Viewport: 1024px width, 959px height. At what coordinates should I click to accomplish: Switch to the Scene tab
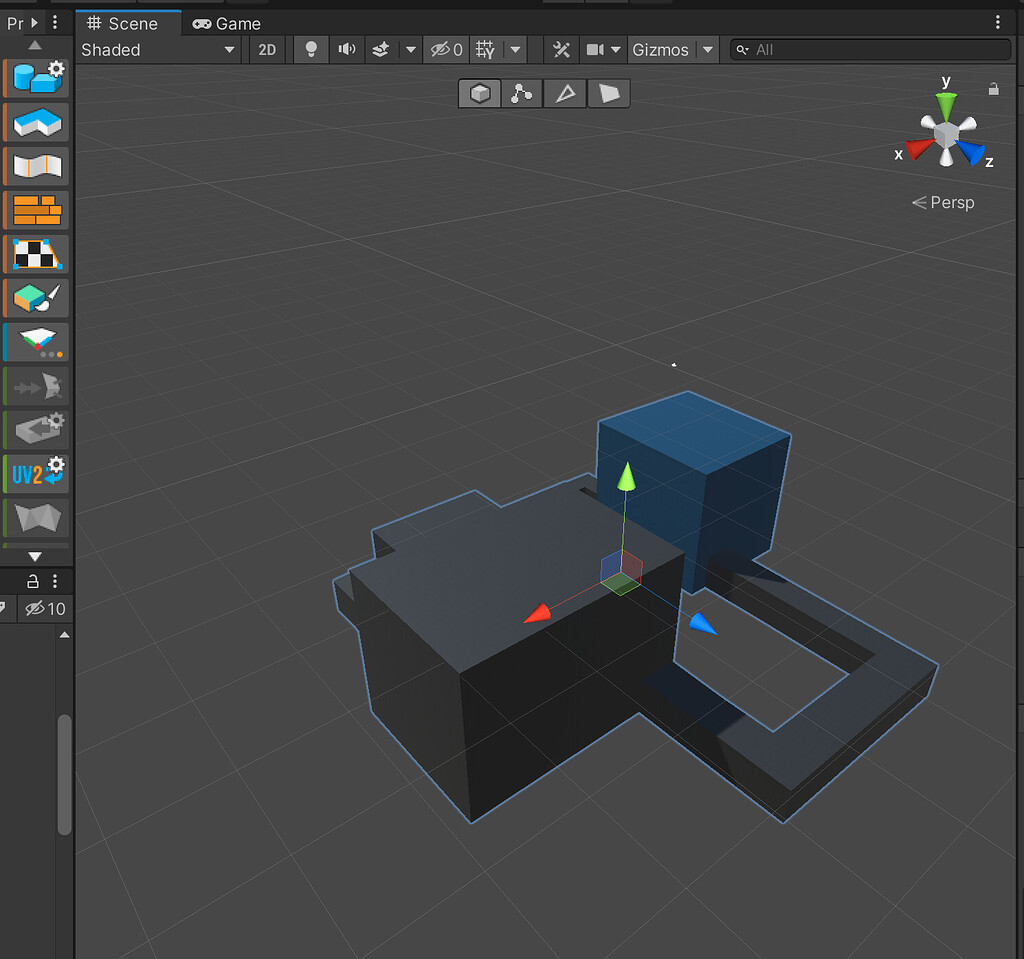(128, 23)
